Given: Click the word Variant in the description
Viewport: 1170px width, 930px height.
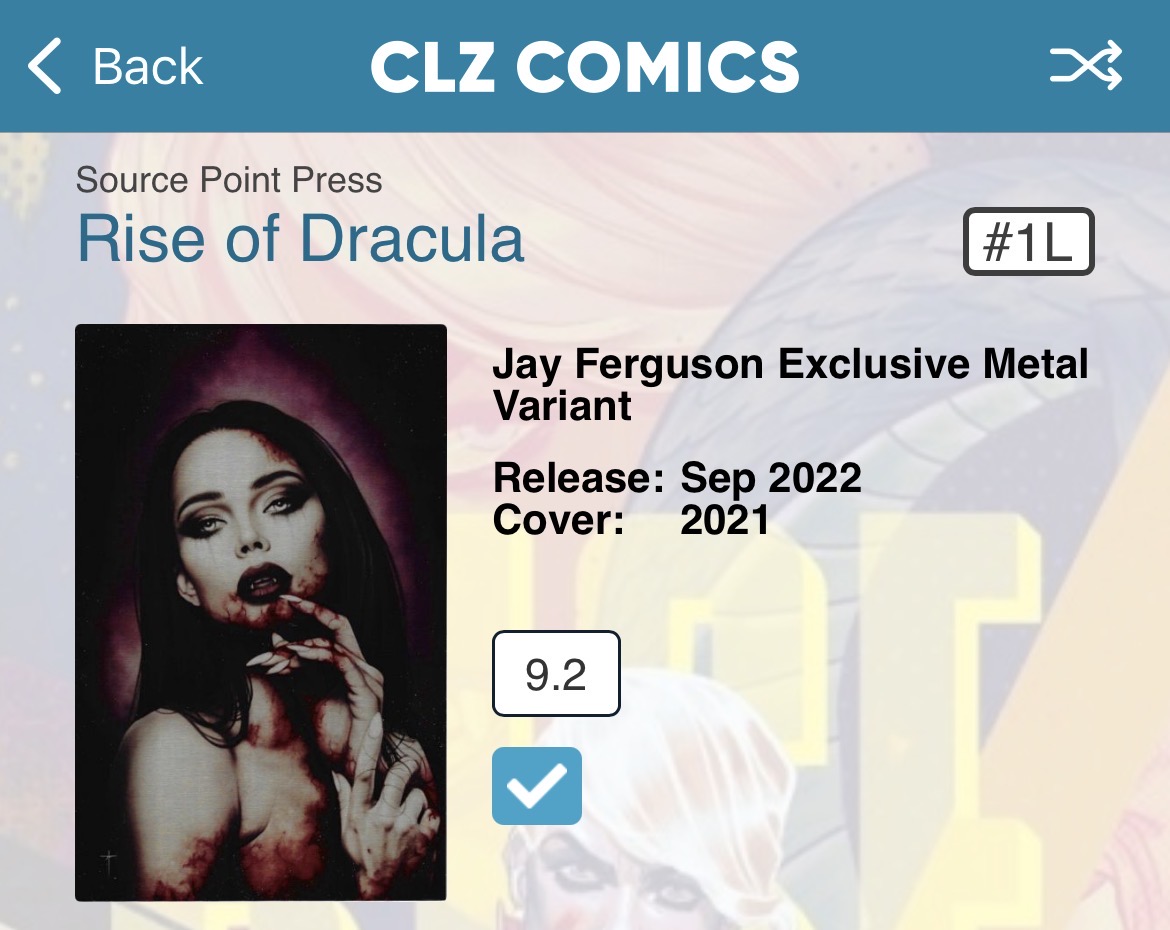Looking at the screenshot, I should [562, 407].
